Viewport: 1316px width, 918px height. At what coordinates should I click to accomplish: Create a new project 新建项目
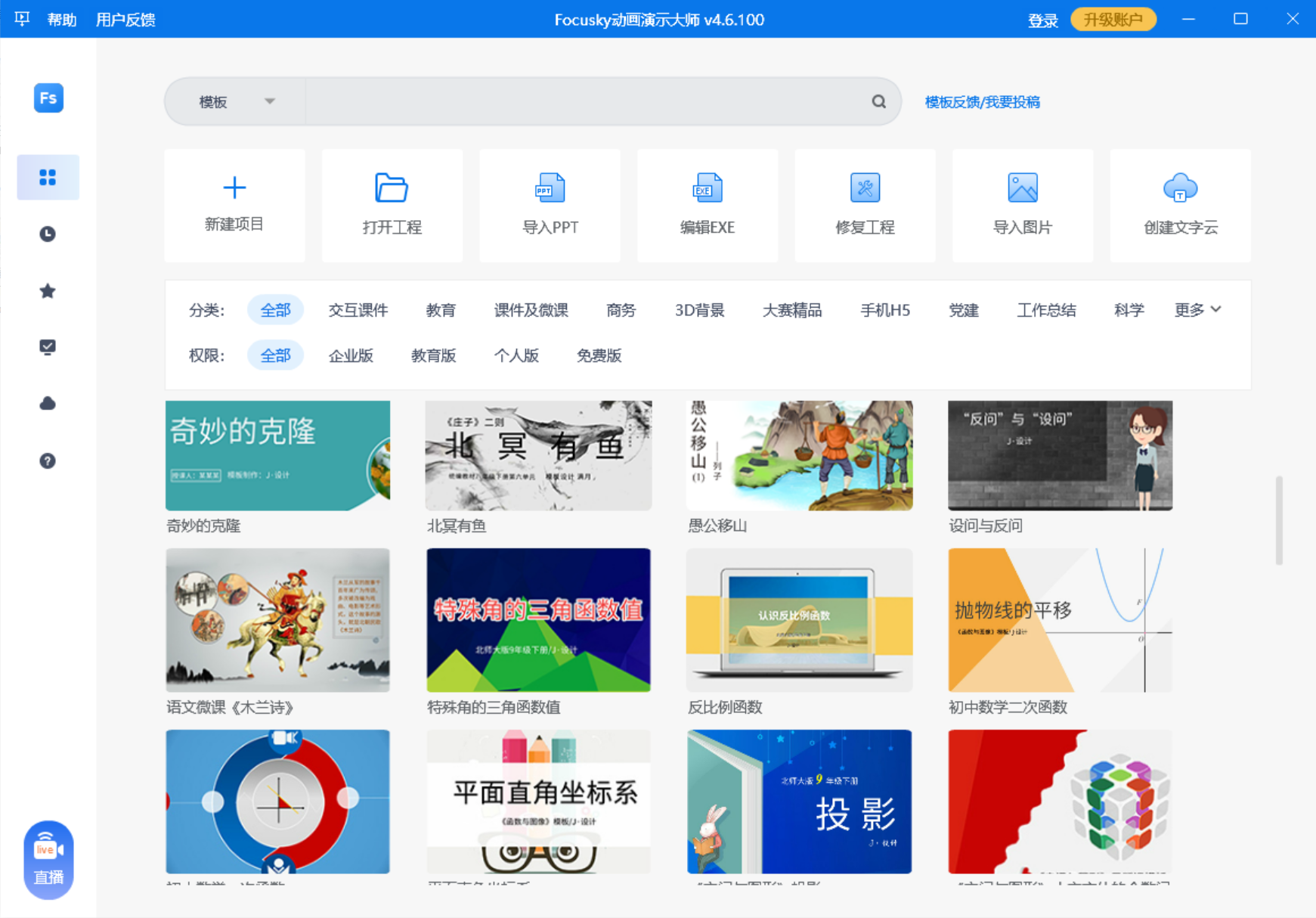pyautogui.click(x=234, y=205)
